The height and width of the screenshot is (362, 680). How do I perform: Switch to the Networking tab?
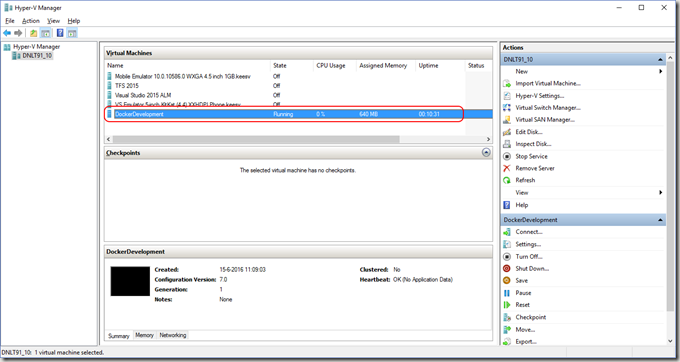point(173,335)
